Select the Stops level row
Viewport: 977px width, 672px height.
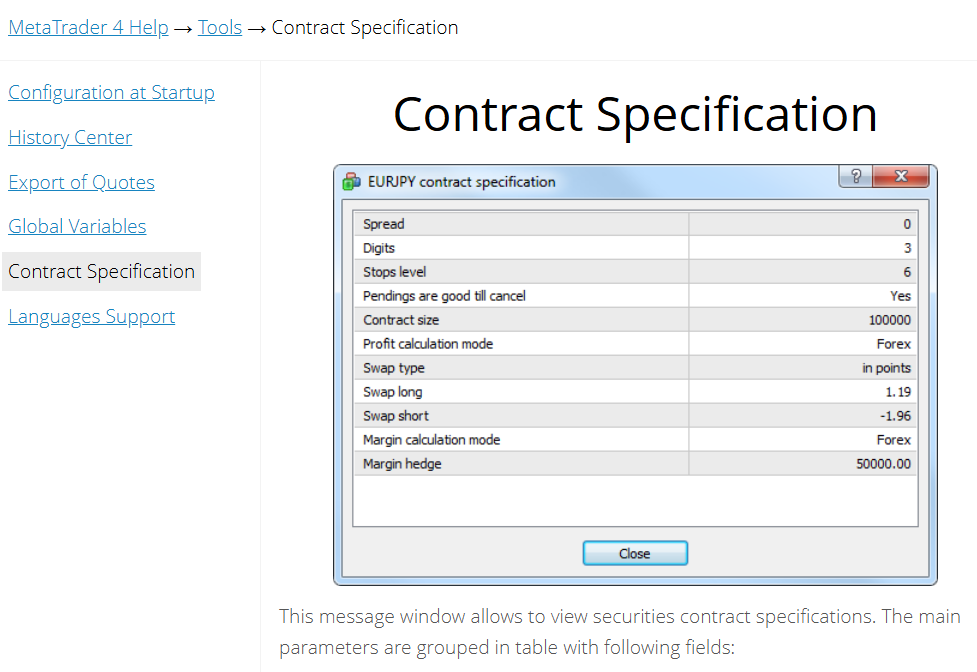(x=520, y=272)
